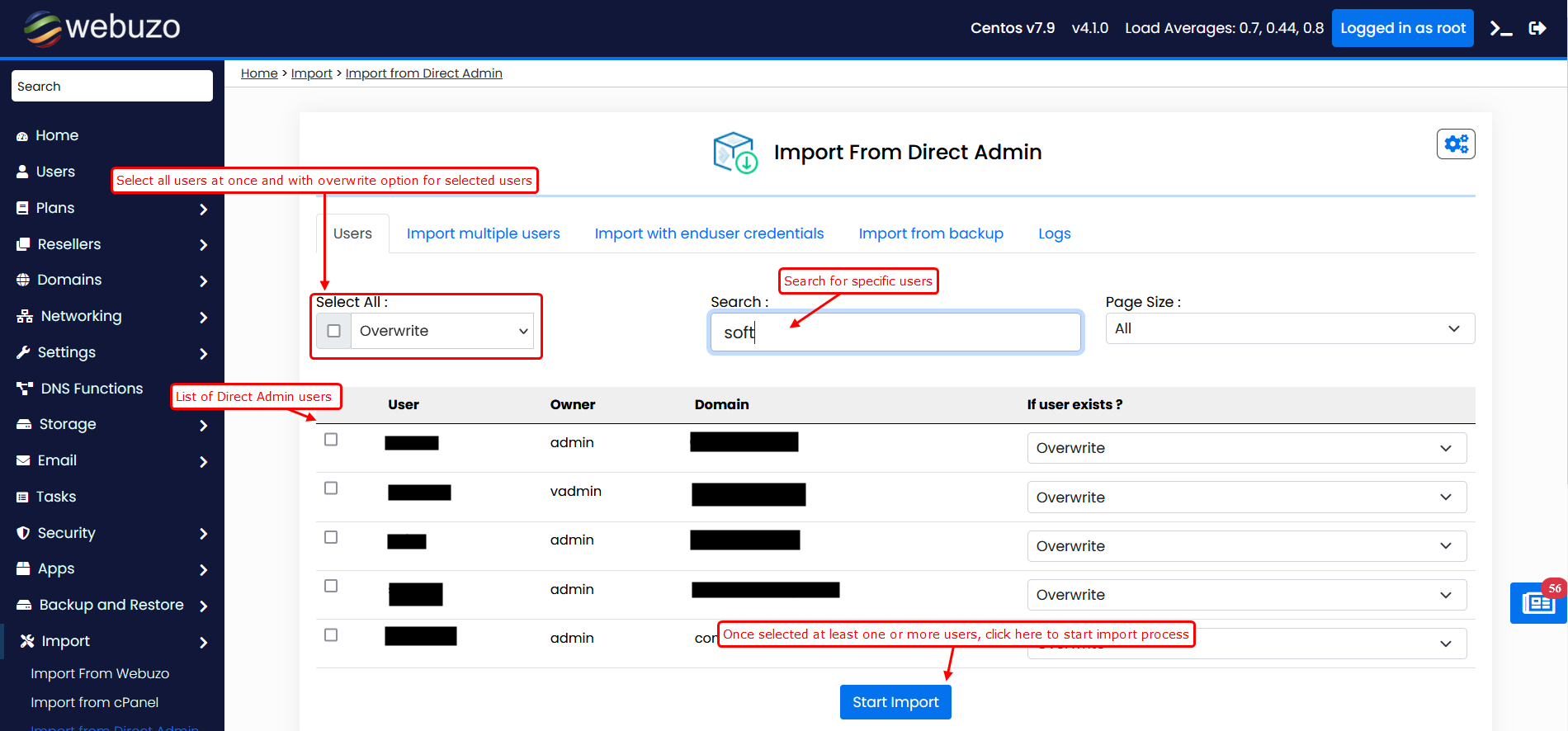The image size is (1568, 731).
Task: Switch to Import multiple users tab
Action: (483, 233)
